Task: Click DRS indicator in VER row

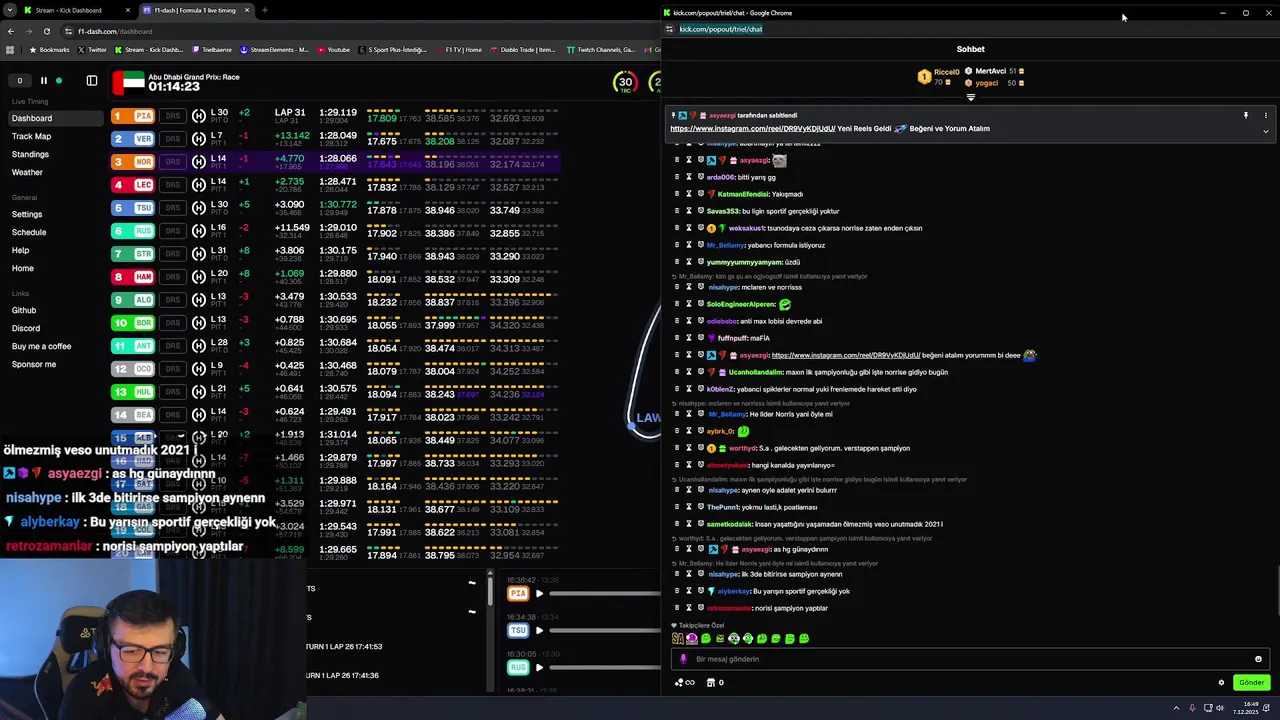Action: click(173, 139)
